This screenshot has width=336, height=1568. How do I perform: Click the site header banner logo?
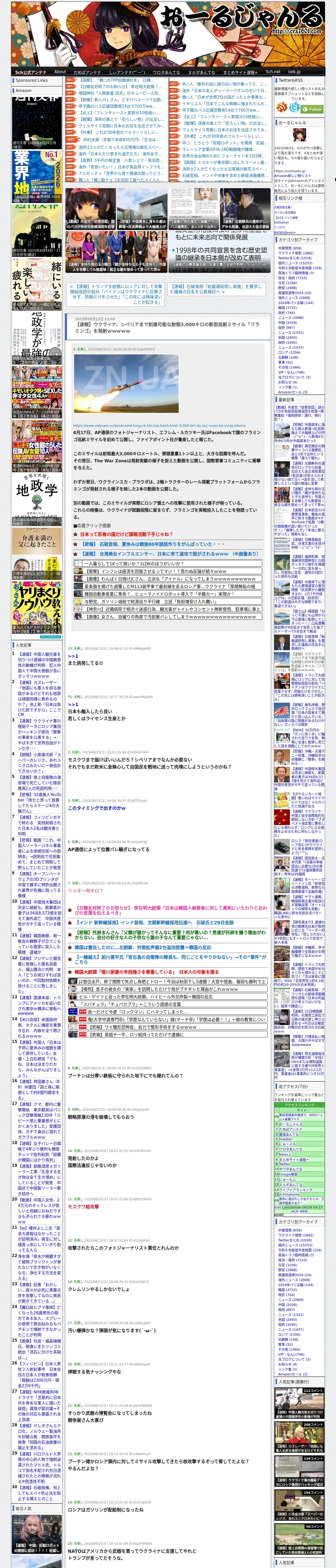click(168, 33)
